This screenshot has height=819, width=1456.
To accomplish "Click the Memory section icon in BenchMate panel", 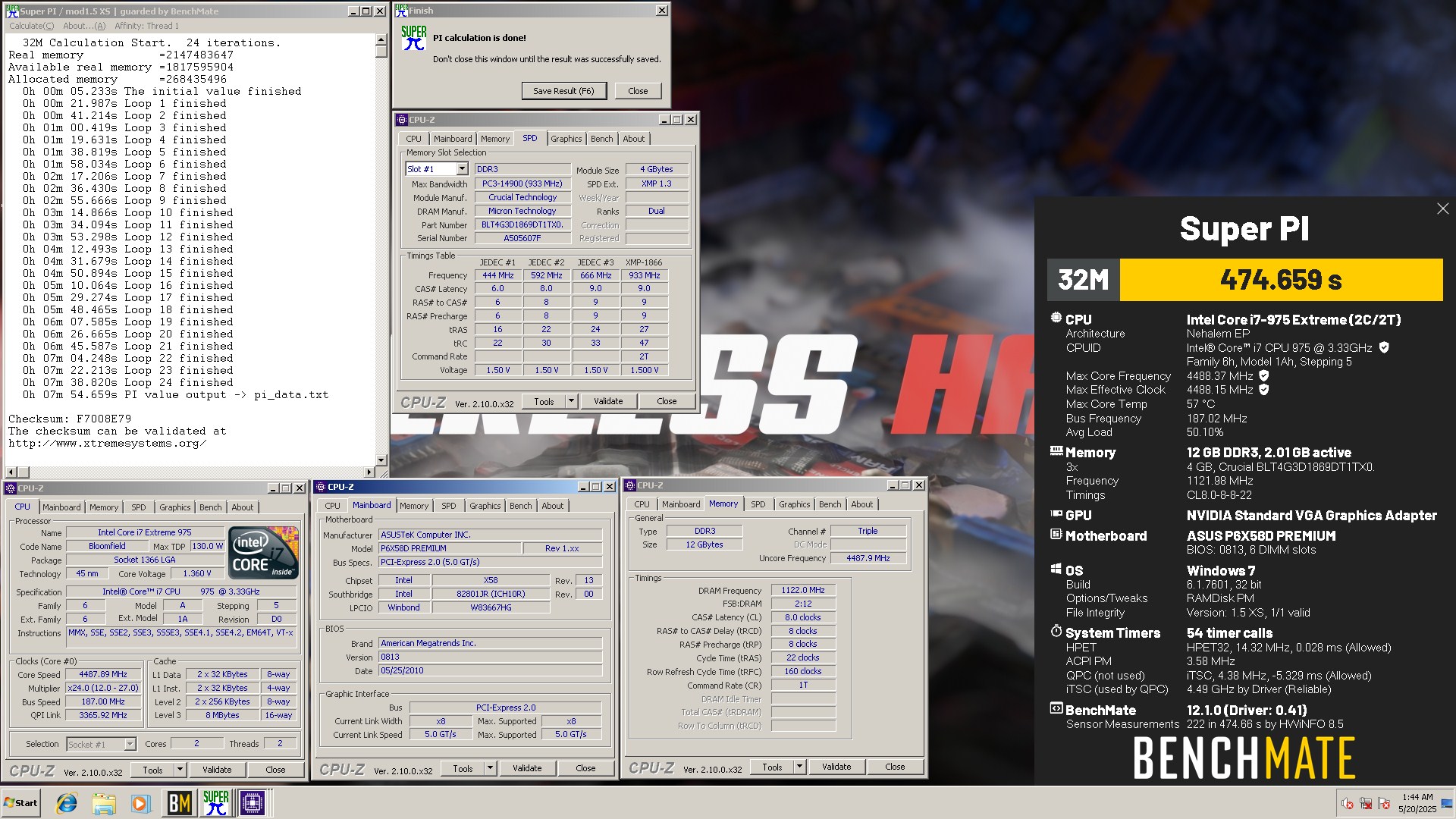I will [1056, 451].
